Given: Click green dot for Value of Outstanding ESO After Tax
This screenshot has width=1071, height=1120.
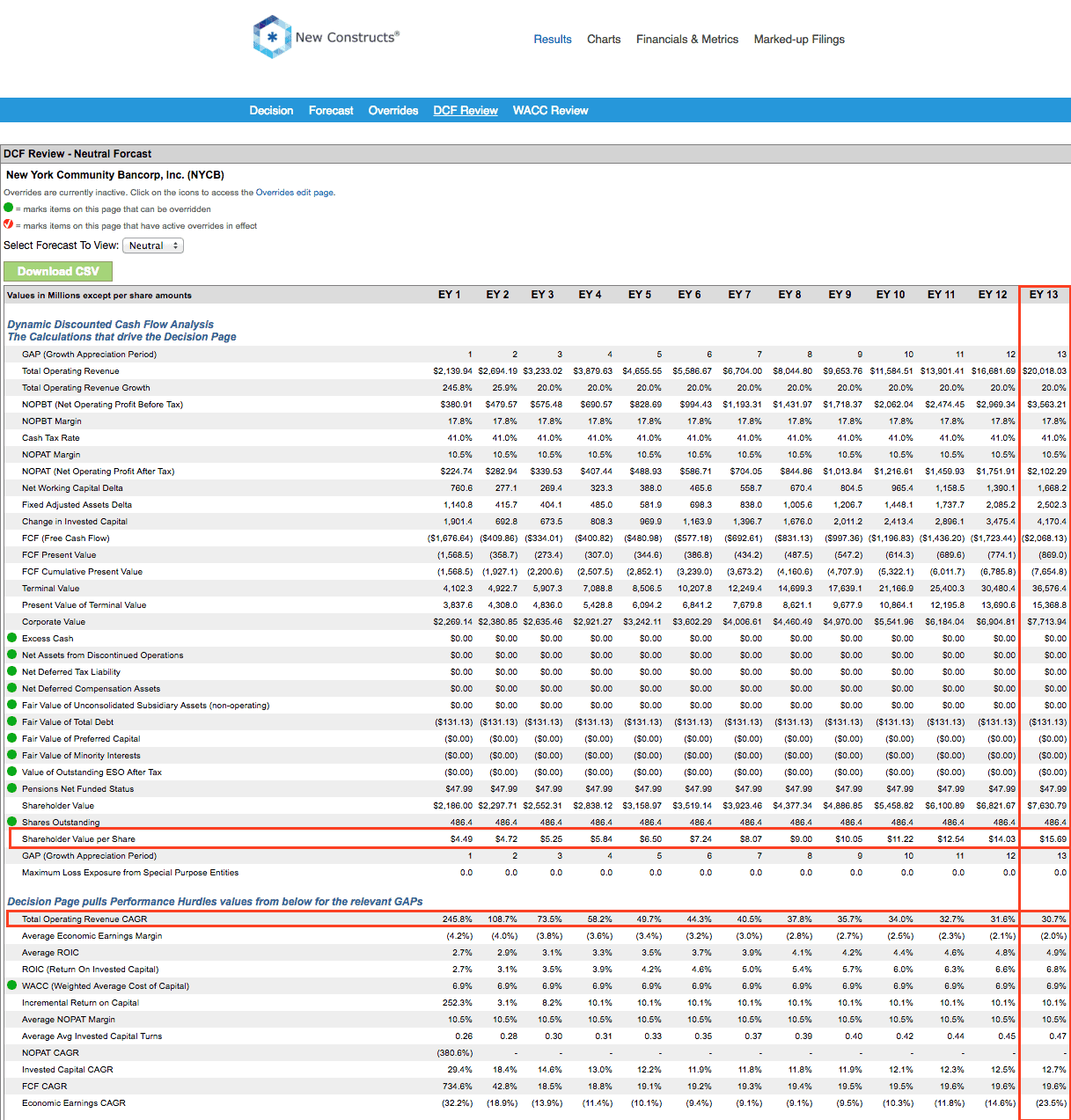Looking at the screenshot, I should (x=12, y=772).
